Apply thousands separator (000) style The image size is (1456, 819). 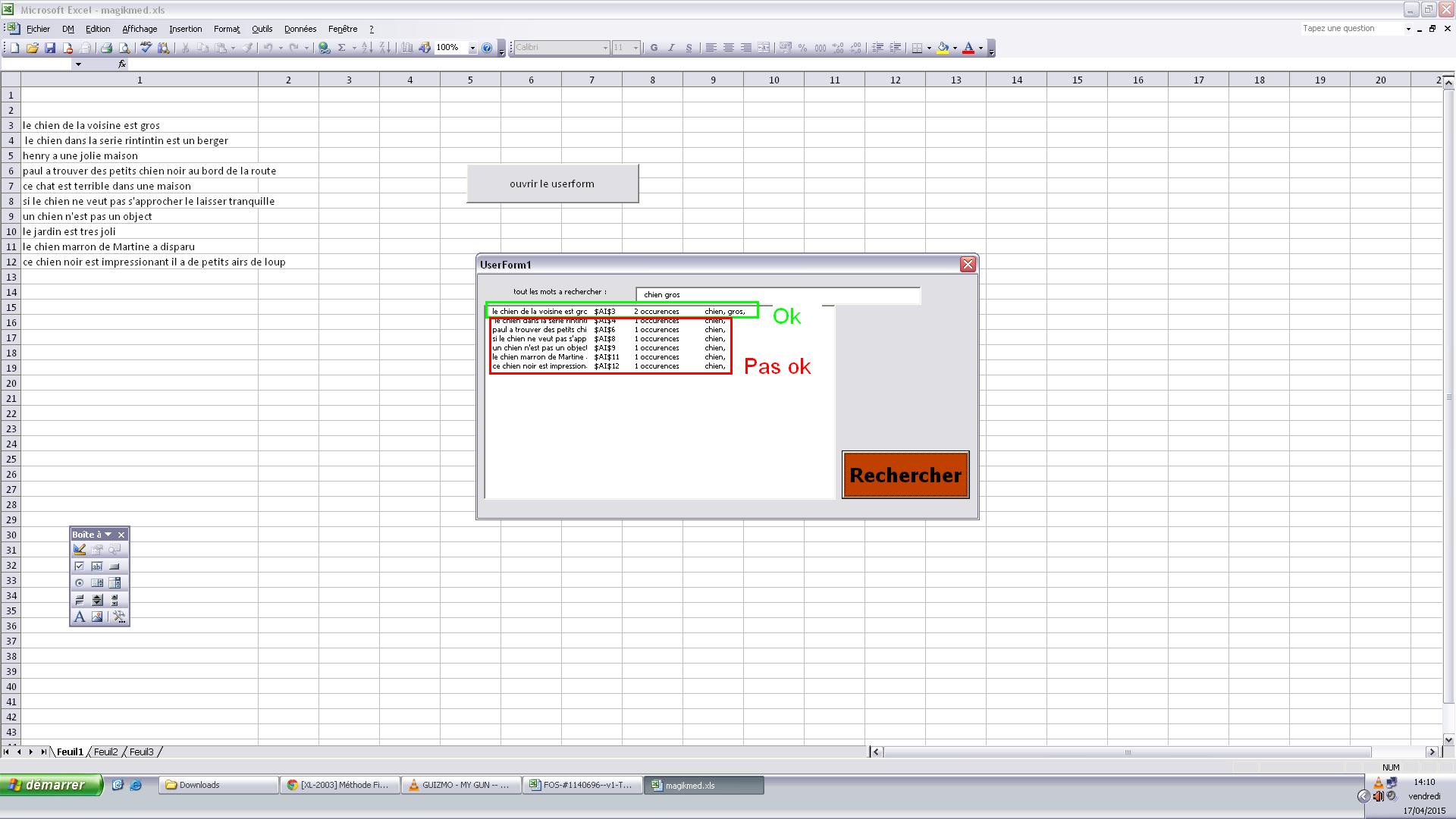[820, 48]
